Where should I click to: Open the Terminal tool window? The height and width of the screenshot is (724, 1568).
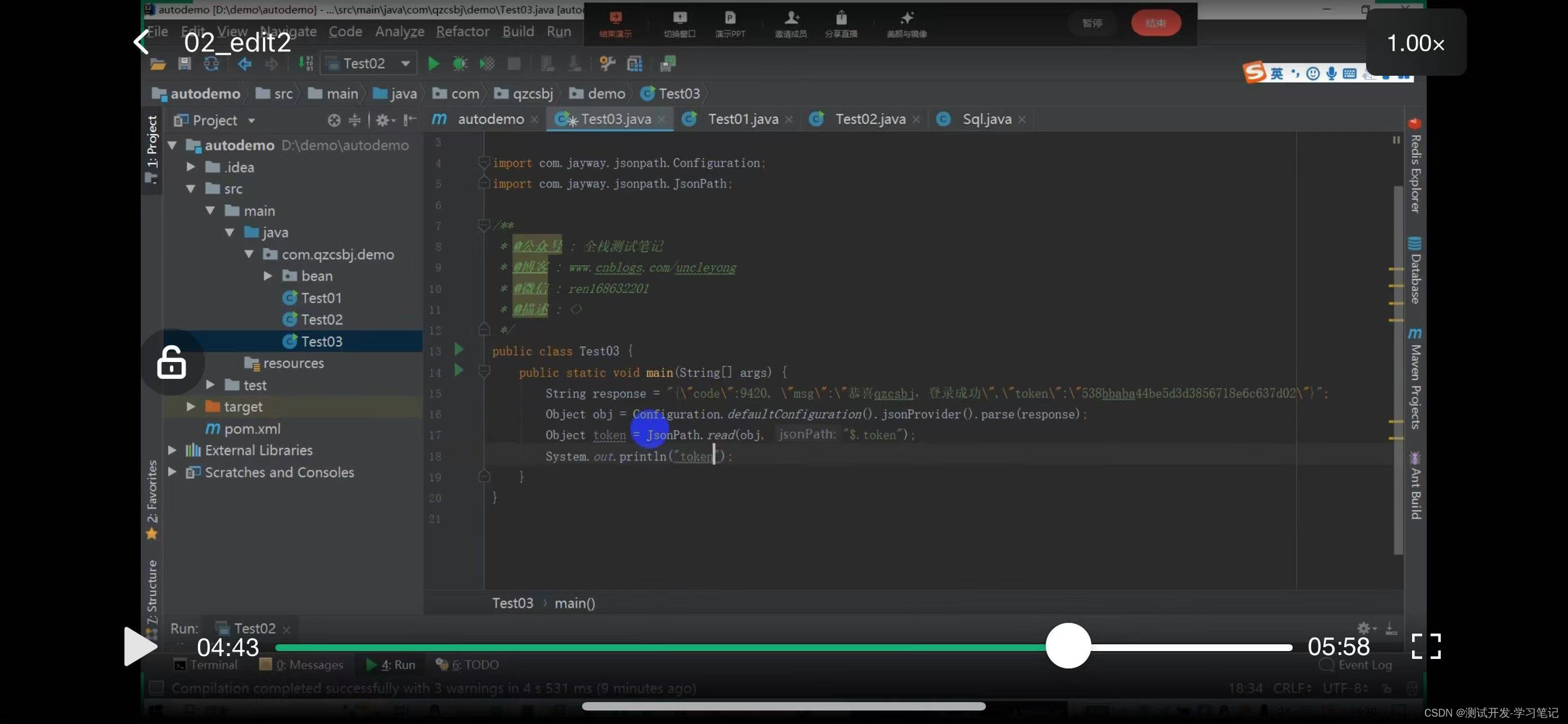point(206,665)
